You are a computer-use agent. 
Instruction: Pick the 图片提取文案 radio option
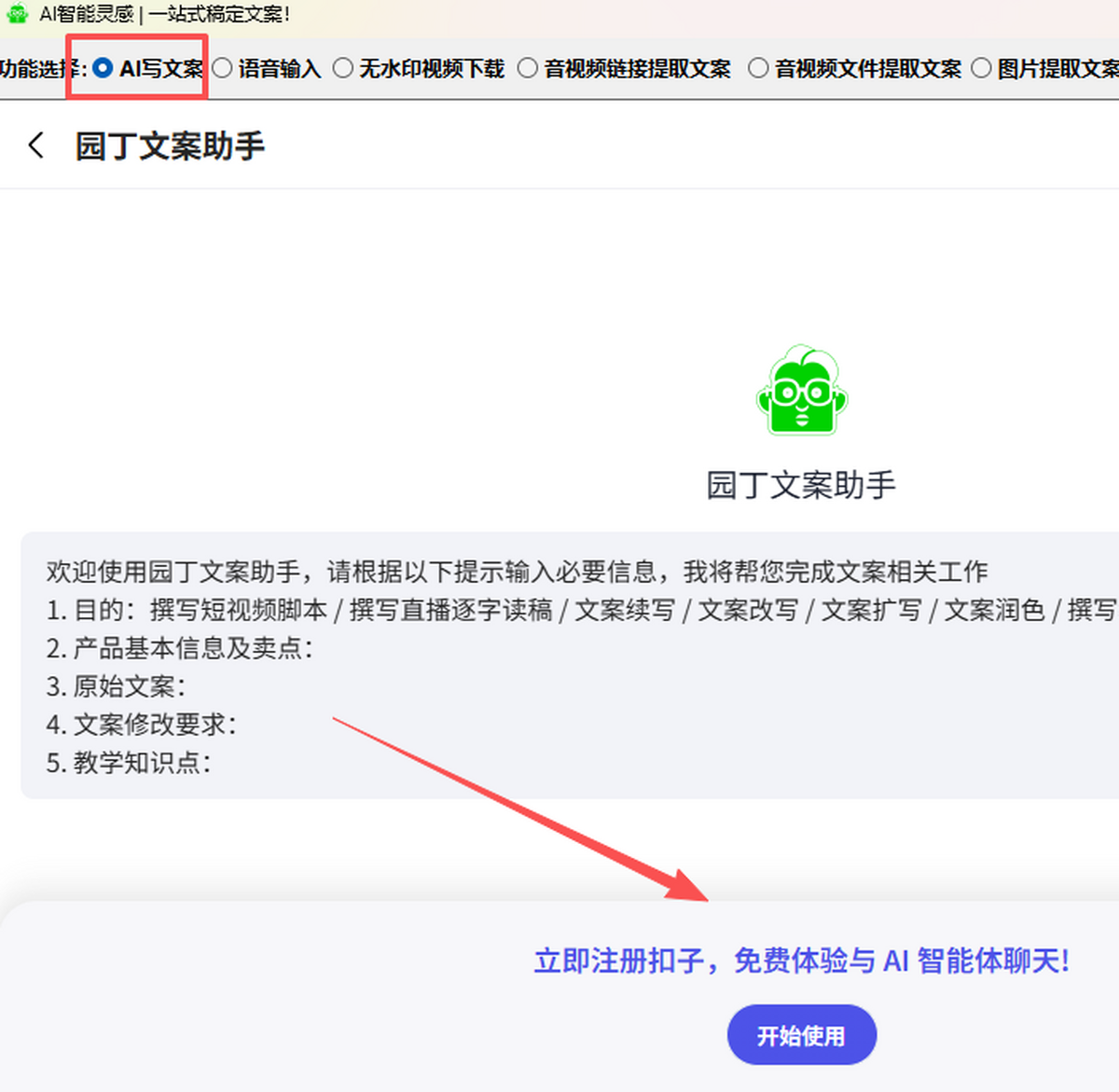(x=981, y=68)
